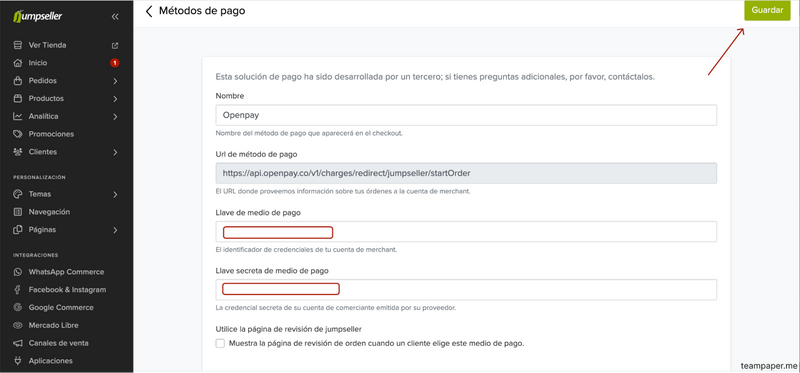Click the Navegación layout icon
800x373 pixels.
coord(18,212)
